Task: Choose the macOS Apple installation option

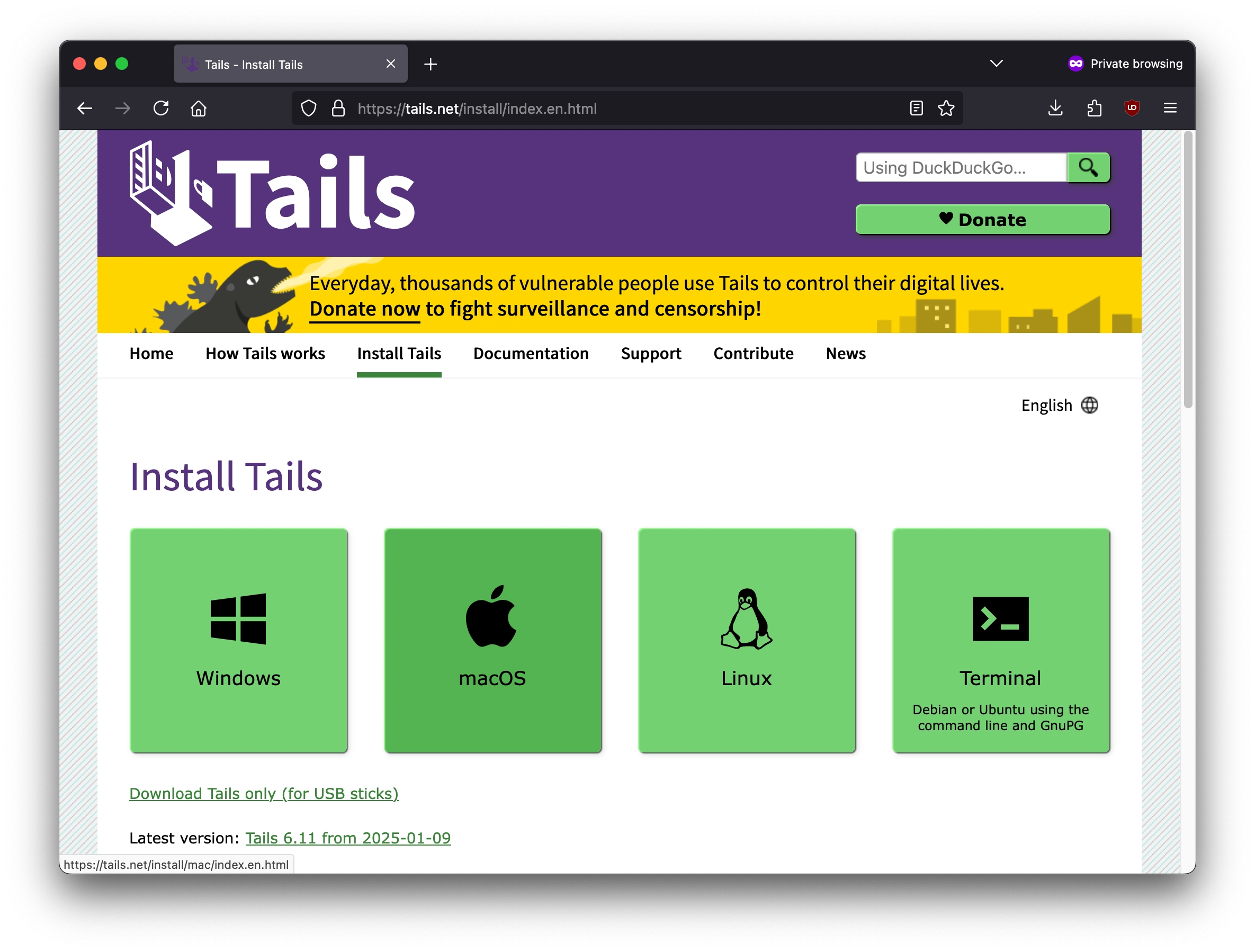Action: (x=492, y=640)
